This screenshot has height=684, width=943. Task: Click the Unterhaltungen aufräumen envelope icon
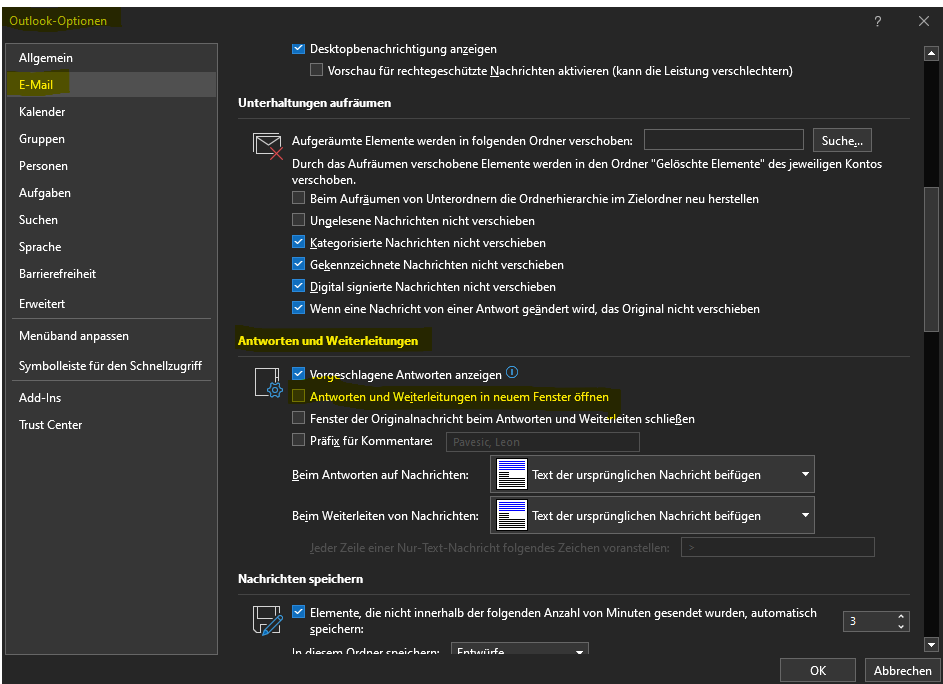tap(268, 146)
